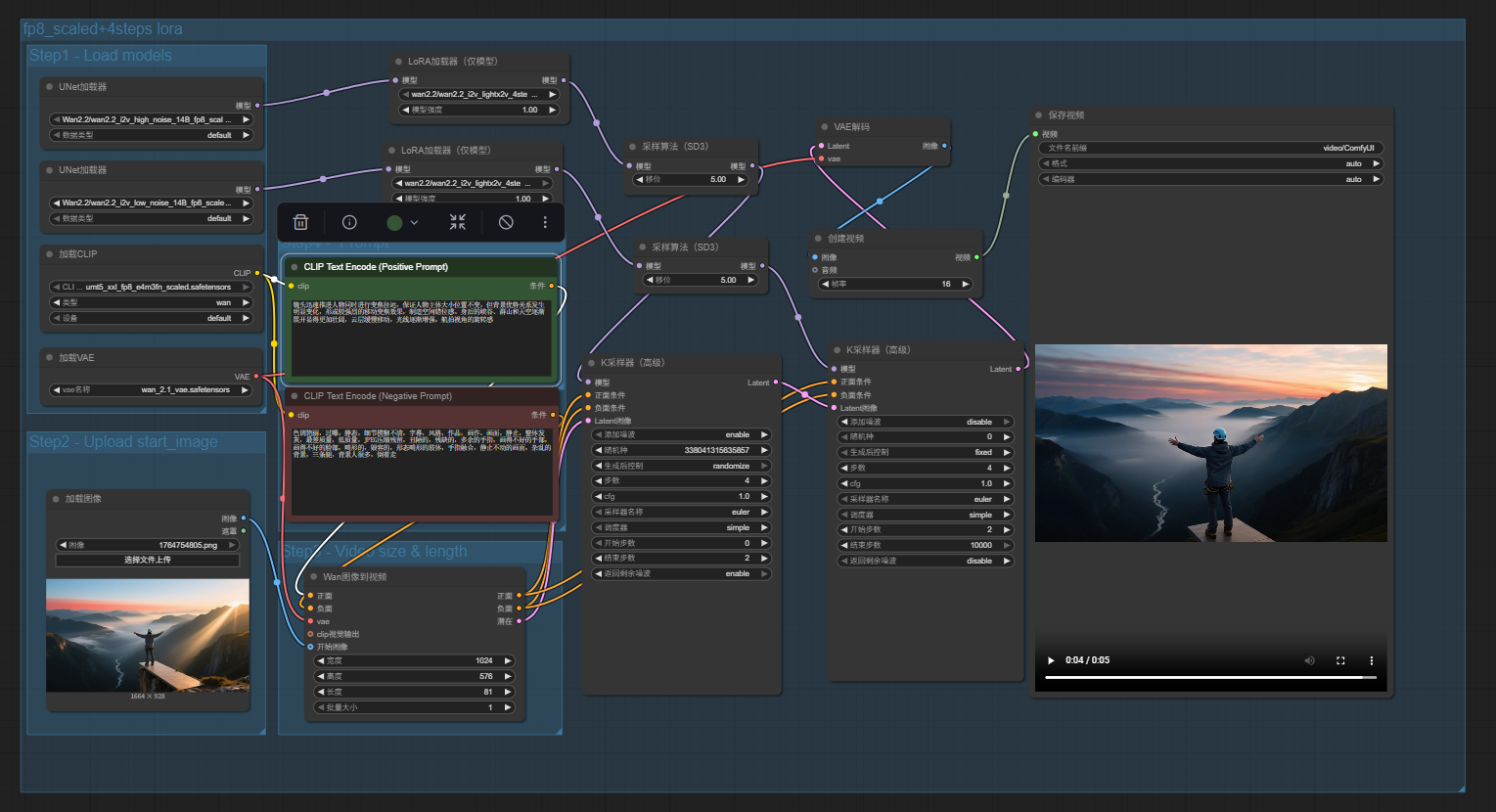Screen dimensions: 1496x812
Task: Play the output video preview
Action: 1052,660
